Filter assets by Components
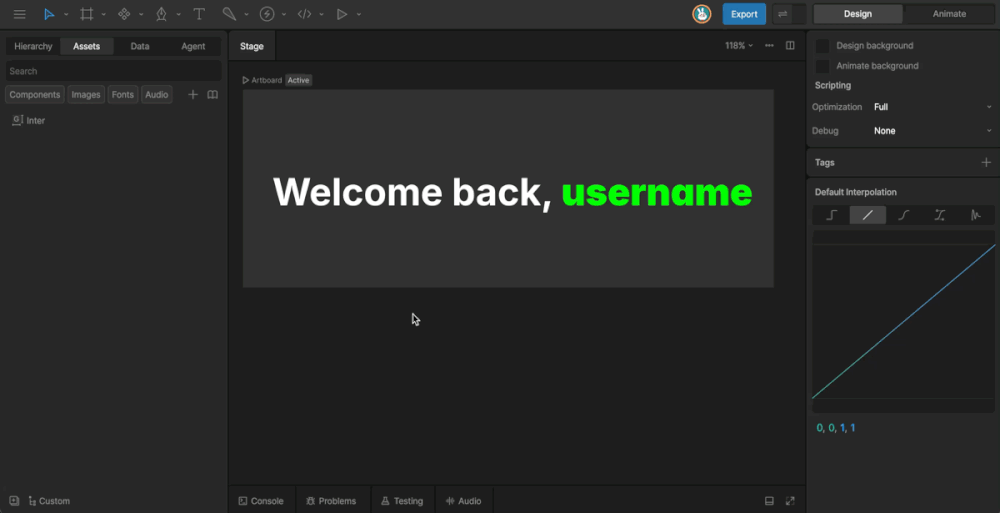Image resolution: width=1000 pixels, height=513 pixels. coord(34,94)
